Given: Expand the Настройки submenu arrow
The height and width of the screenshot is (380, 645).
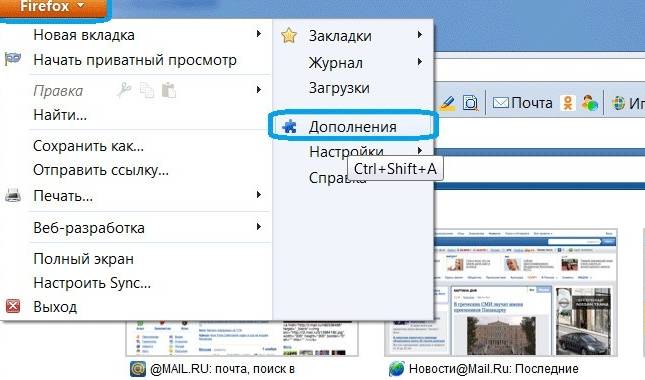Looking at the screenshot, I should [x=419, y=151].
